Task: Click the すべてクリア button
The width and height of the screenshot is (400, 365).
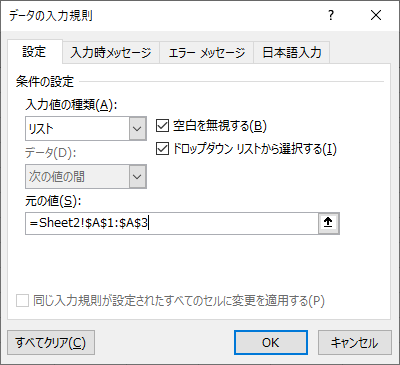Action: pyautogui.click(x=51, y=342)
